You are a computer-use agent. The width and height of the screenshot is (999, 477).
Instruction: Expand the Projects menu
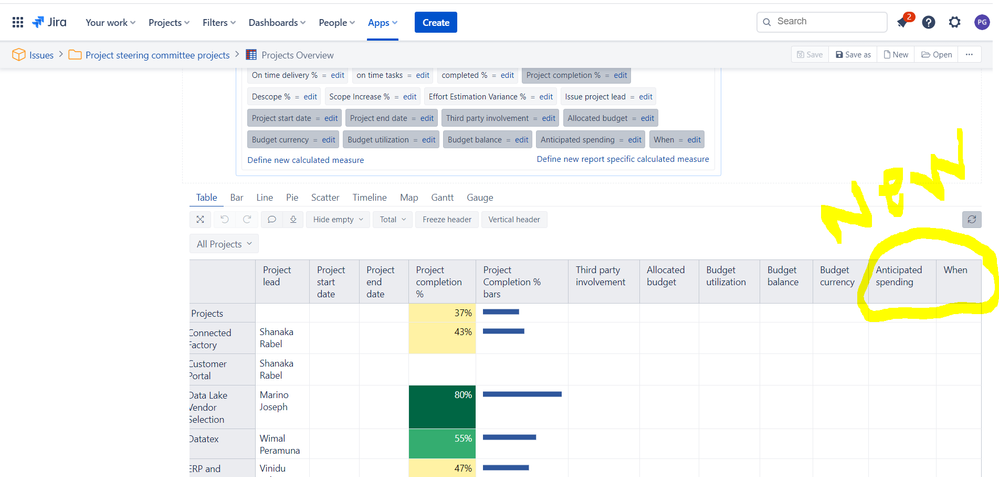pyautogui.click(x=169, y=22)
